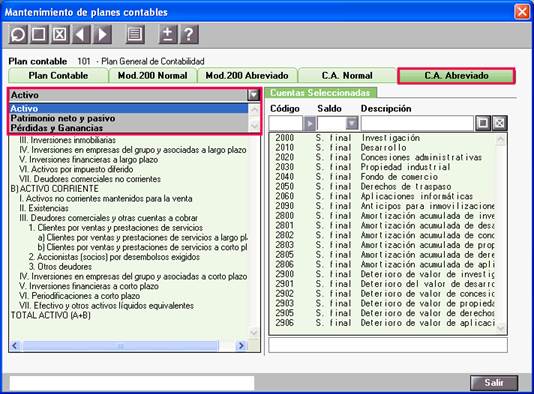
Task: Select VII. Efectivo y otros activos líquidos
Action: [106, 305]
